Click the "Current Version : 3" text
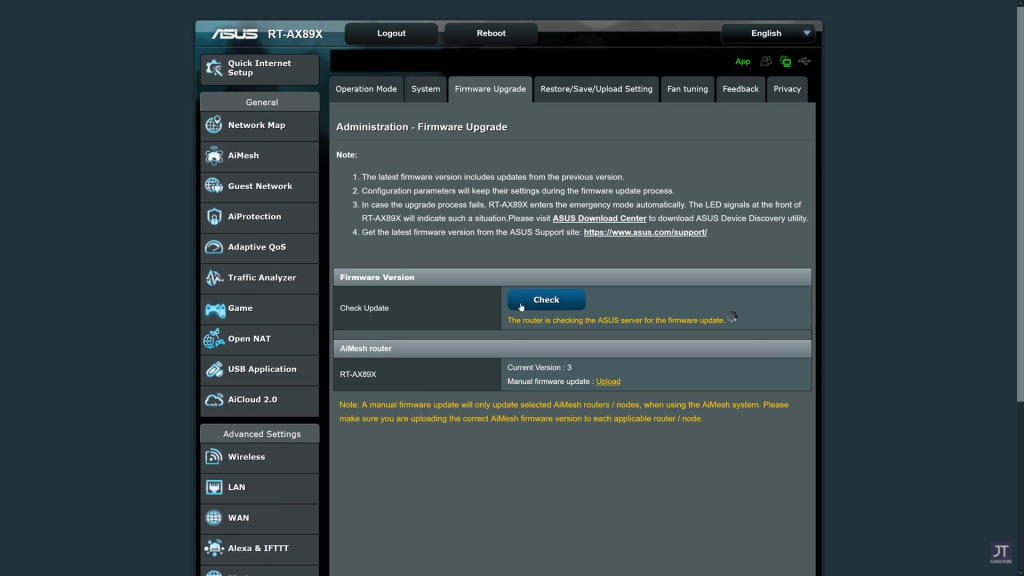 coord(539,368)
